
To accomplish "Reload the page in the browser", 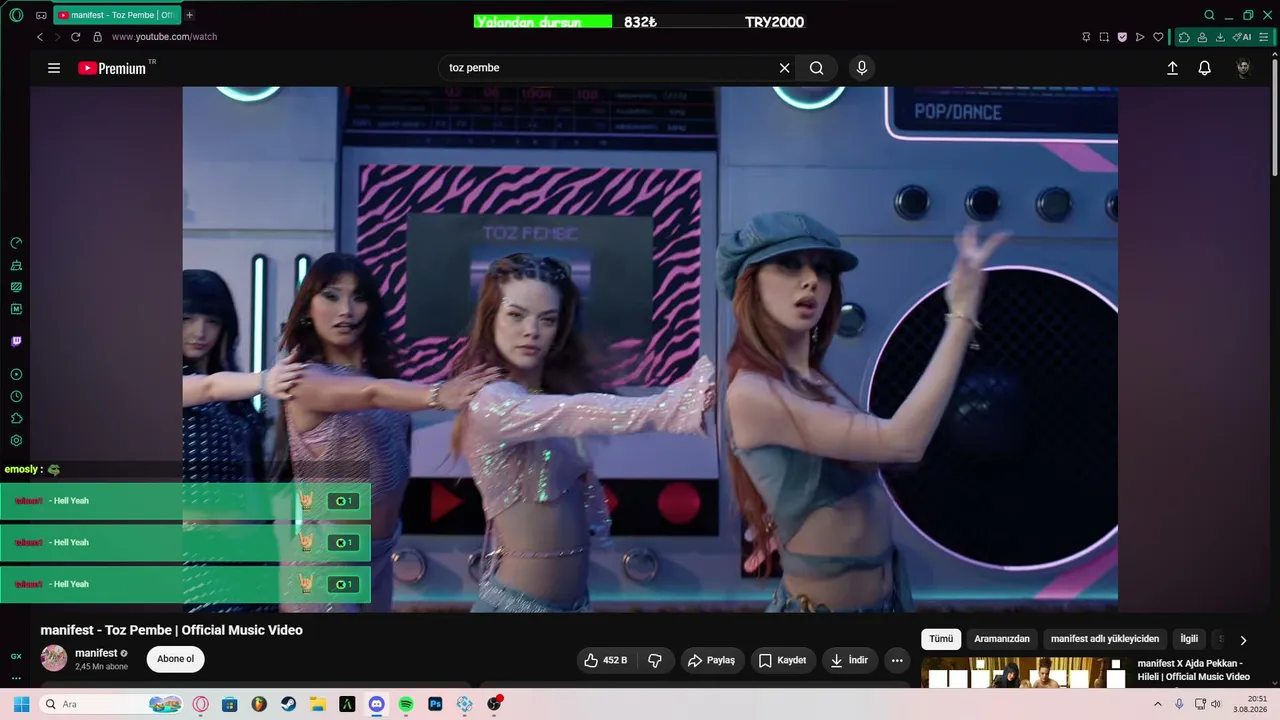I will (x=75, y=37).
